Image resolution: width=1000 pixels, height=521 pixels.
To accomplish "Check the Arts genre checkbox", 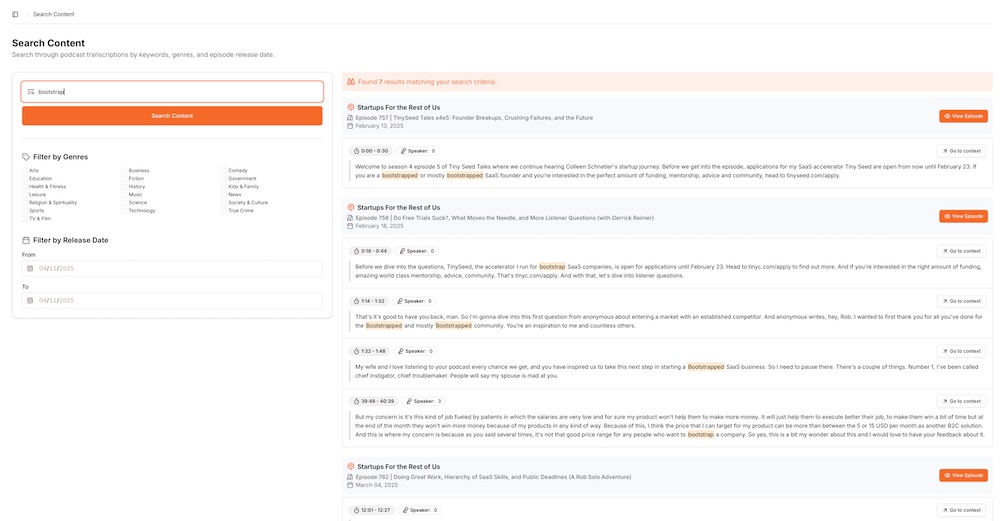I will coord(25,171).
